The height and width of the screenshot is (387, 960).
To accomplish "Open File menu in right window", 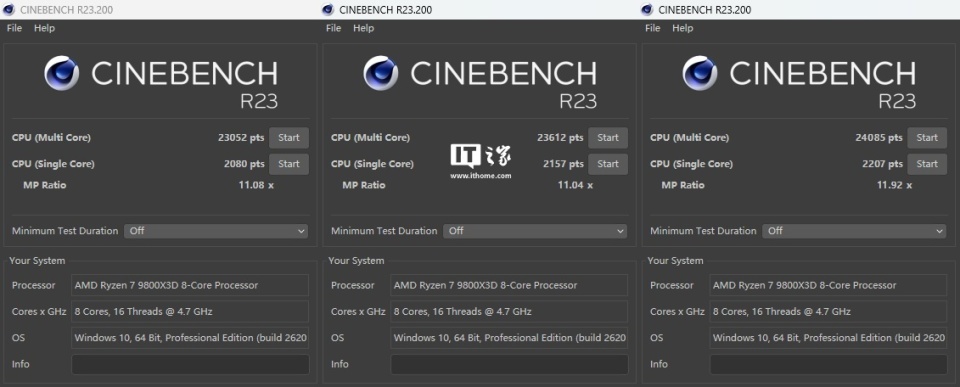I will point(653,28).
